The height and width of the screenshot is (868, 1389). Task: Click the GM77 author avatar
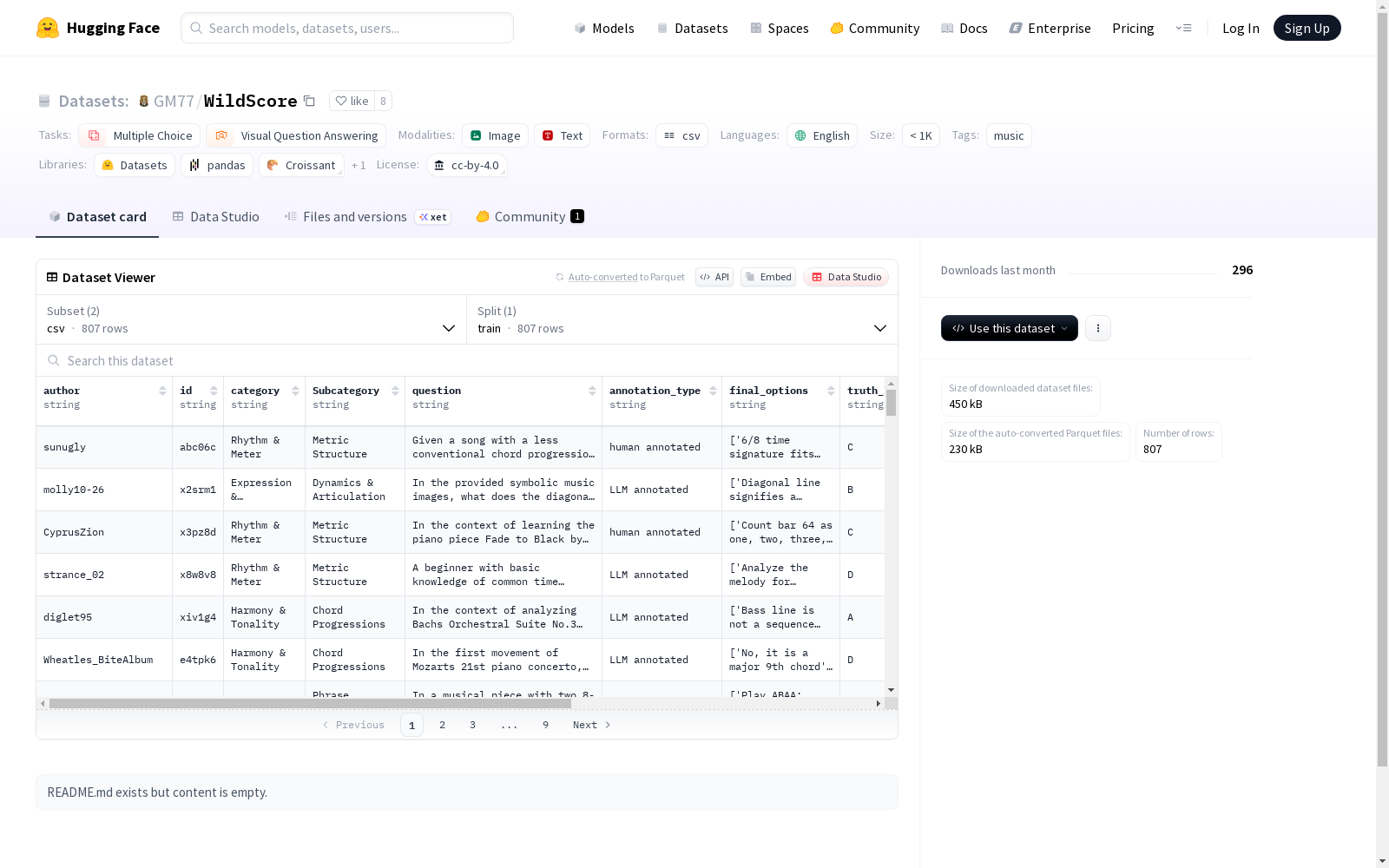[144, 101]
